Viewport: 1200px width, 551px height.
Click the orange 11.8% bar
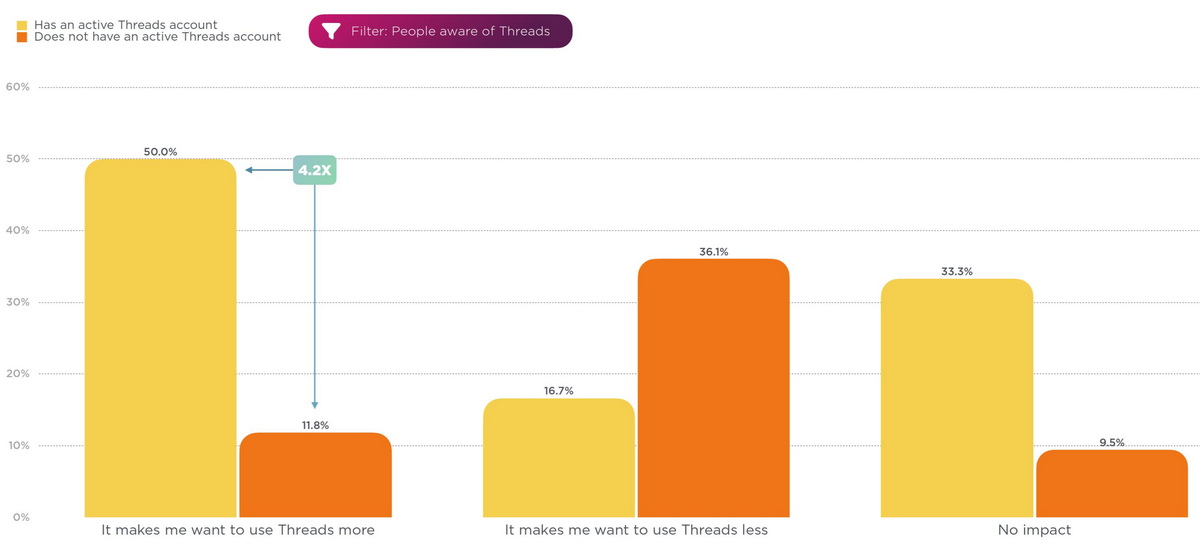315,475
